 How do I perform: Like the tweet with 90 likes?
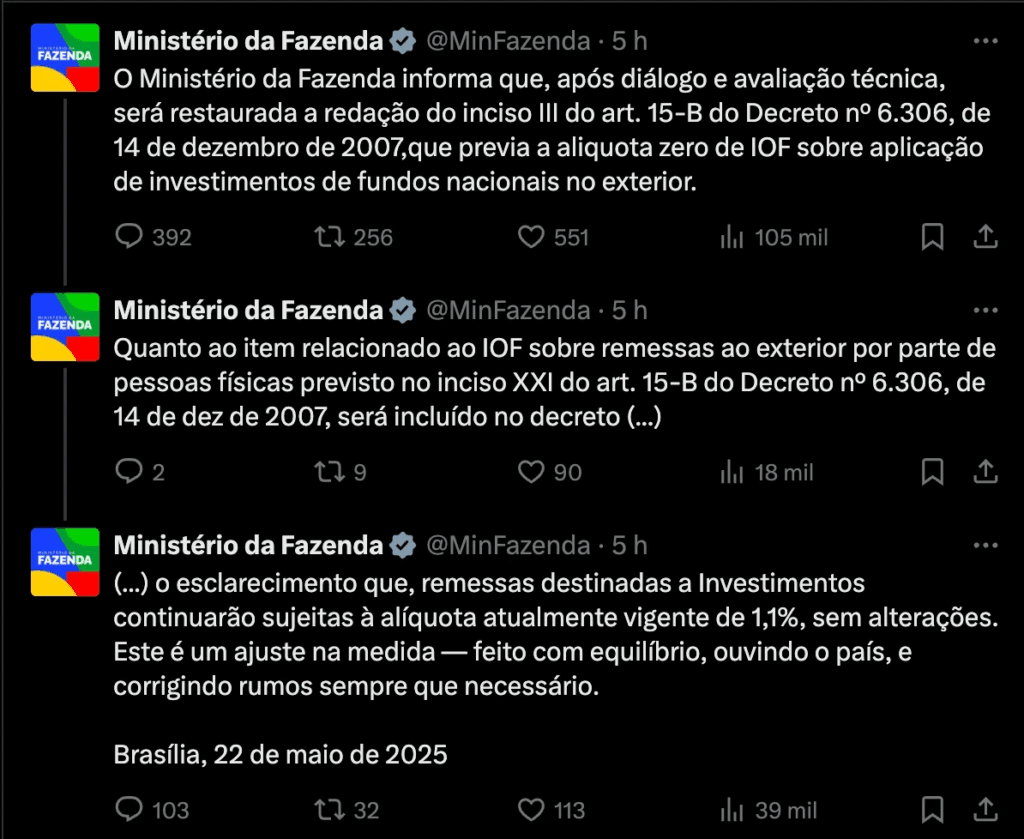pyautogui.click(x=530, y=471)
